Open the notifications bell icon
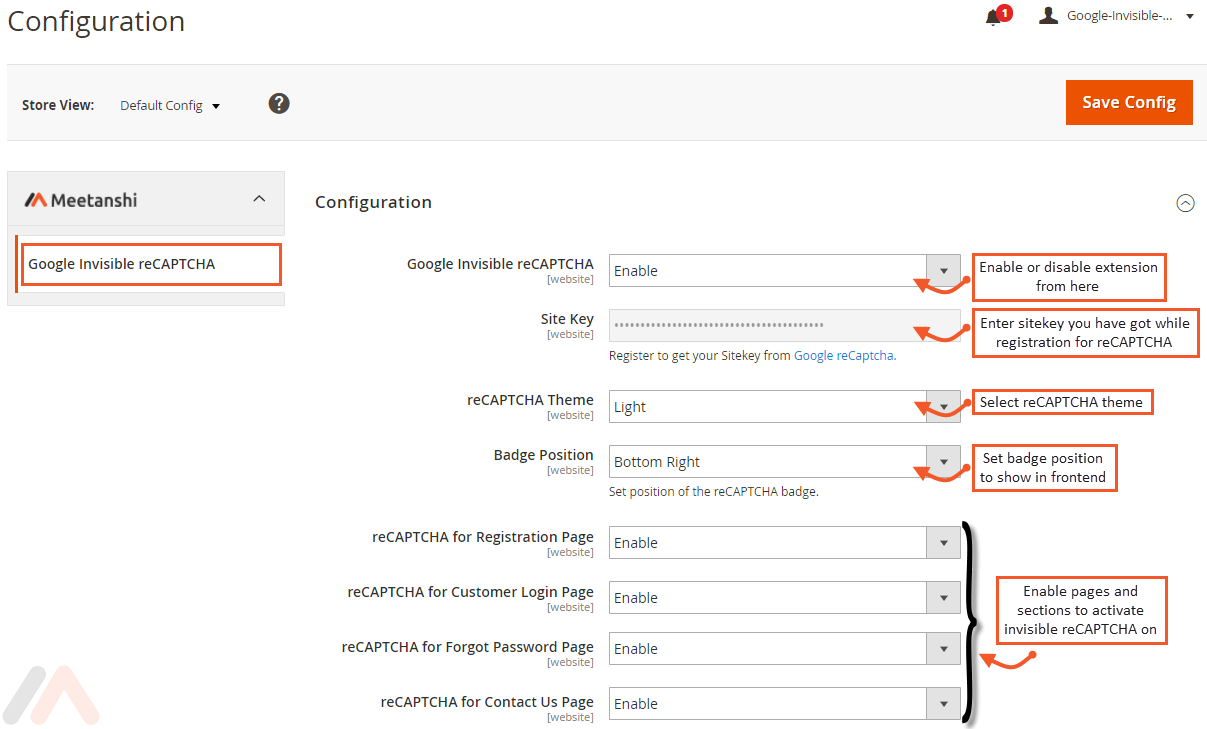This screenshot has width=1207, height=729. point(993,17)
